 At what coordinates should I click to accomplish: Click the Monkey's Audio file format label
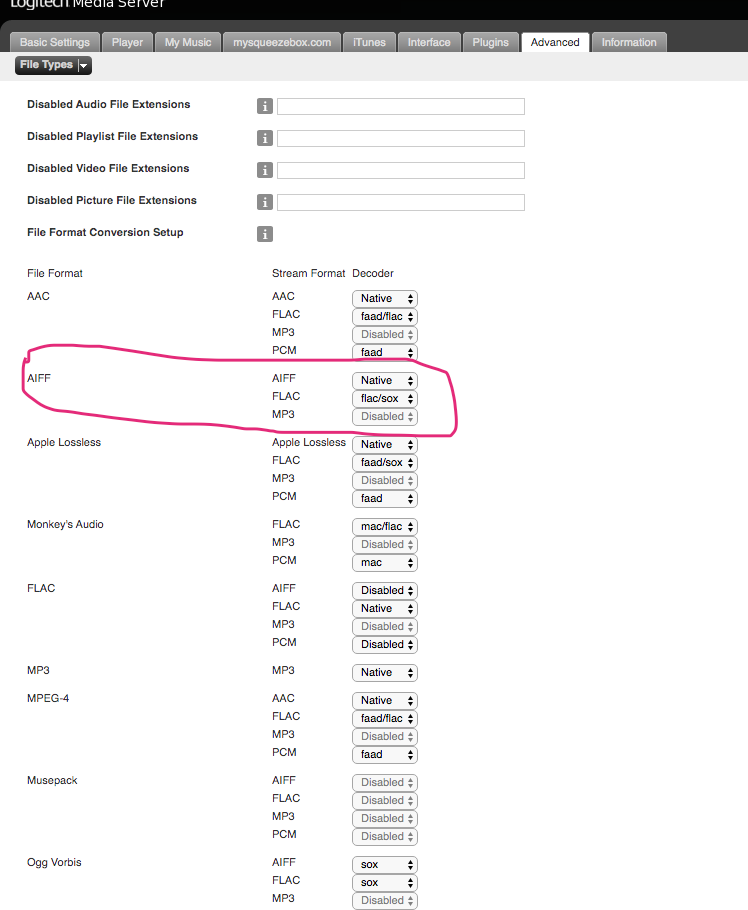tap(65, 524)
